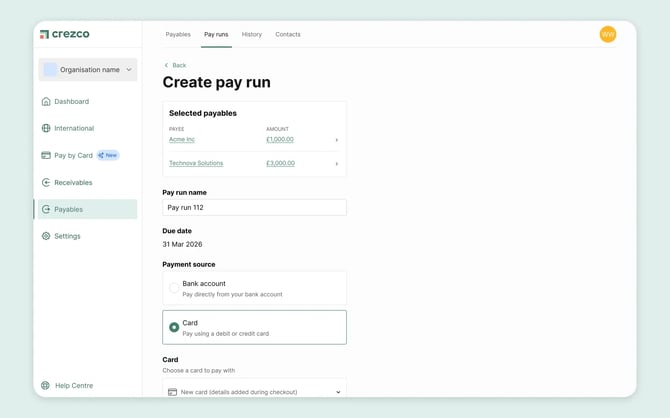
Task: Expand the Organisation name dropdown
Action: tap(129, 70)
